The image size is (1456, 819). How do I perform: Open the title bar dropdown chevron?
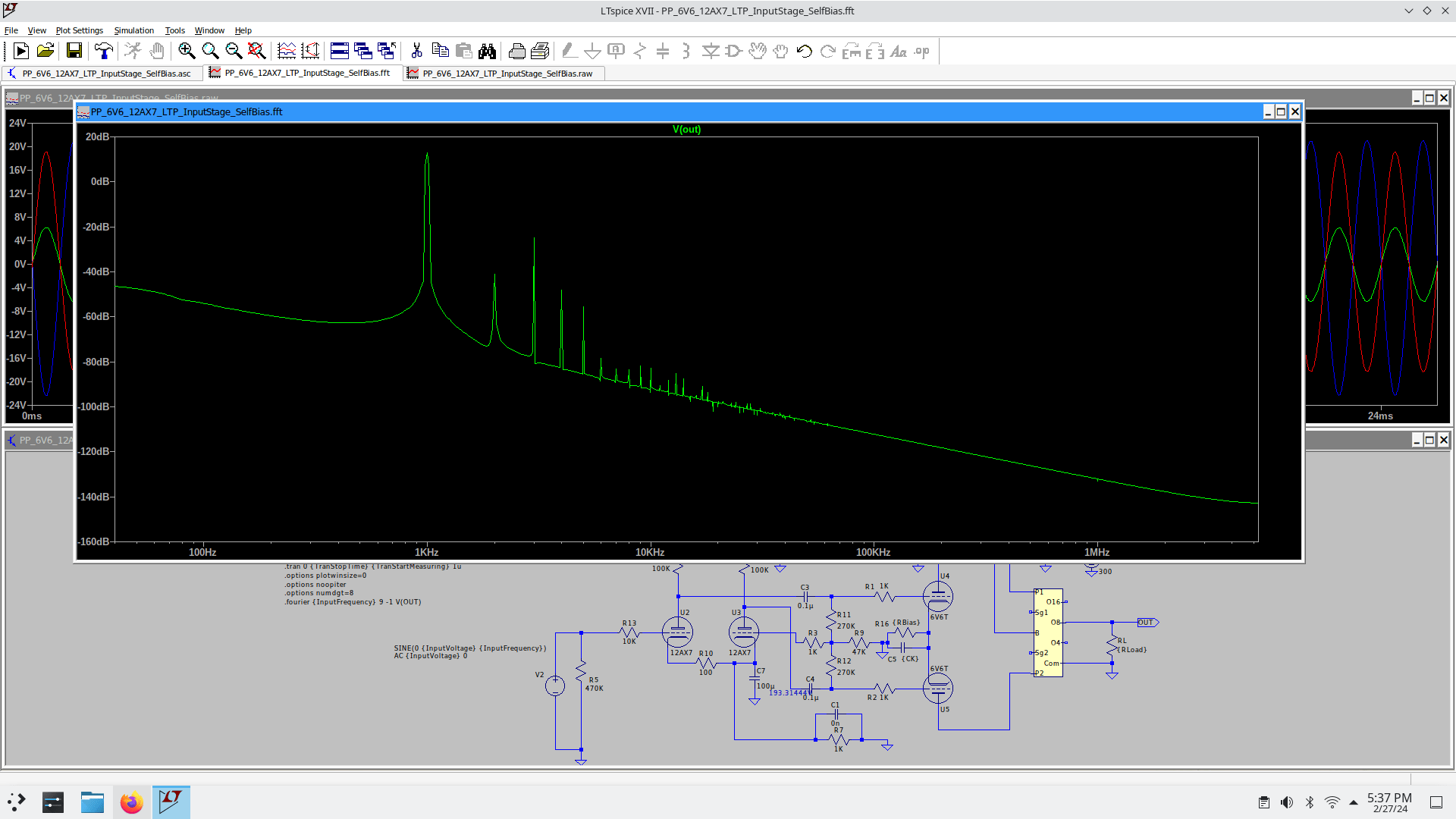[1408, 11]
